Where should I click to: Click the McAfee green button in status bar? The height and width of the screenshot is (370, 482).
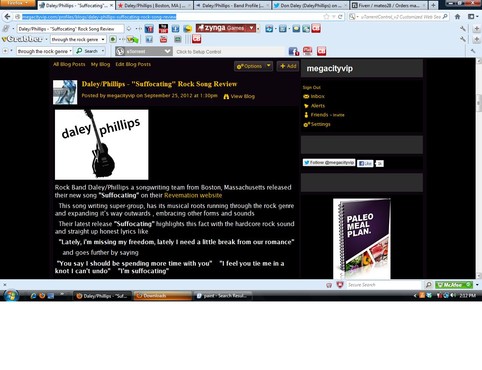coord(454,285)
